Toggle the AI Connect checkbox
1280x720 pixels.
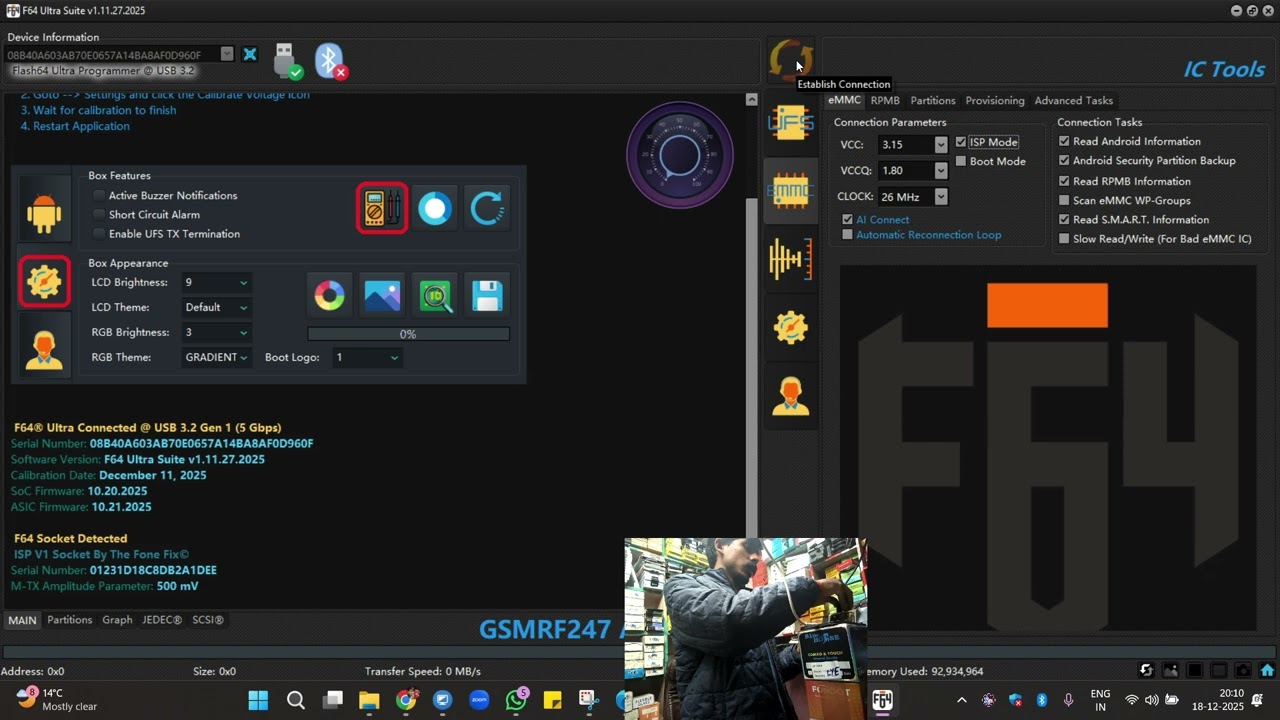click(x=848, y=220)
